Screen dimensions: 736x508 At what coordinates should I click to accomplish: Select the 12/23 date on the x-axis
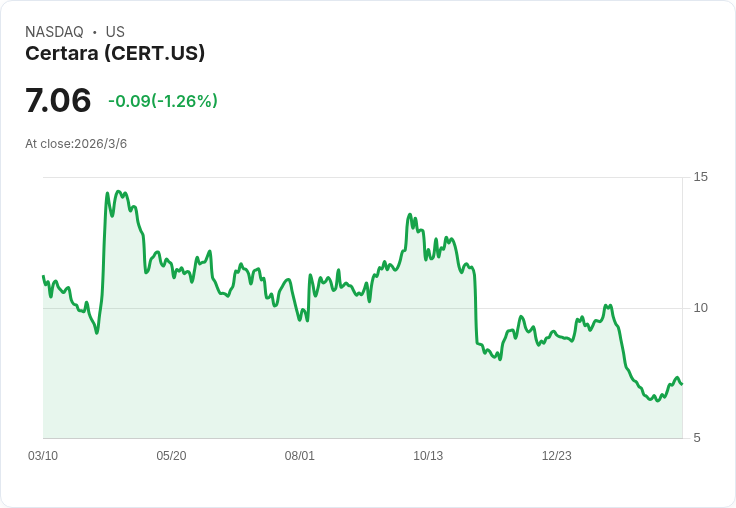[557, 456]
